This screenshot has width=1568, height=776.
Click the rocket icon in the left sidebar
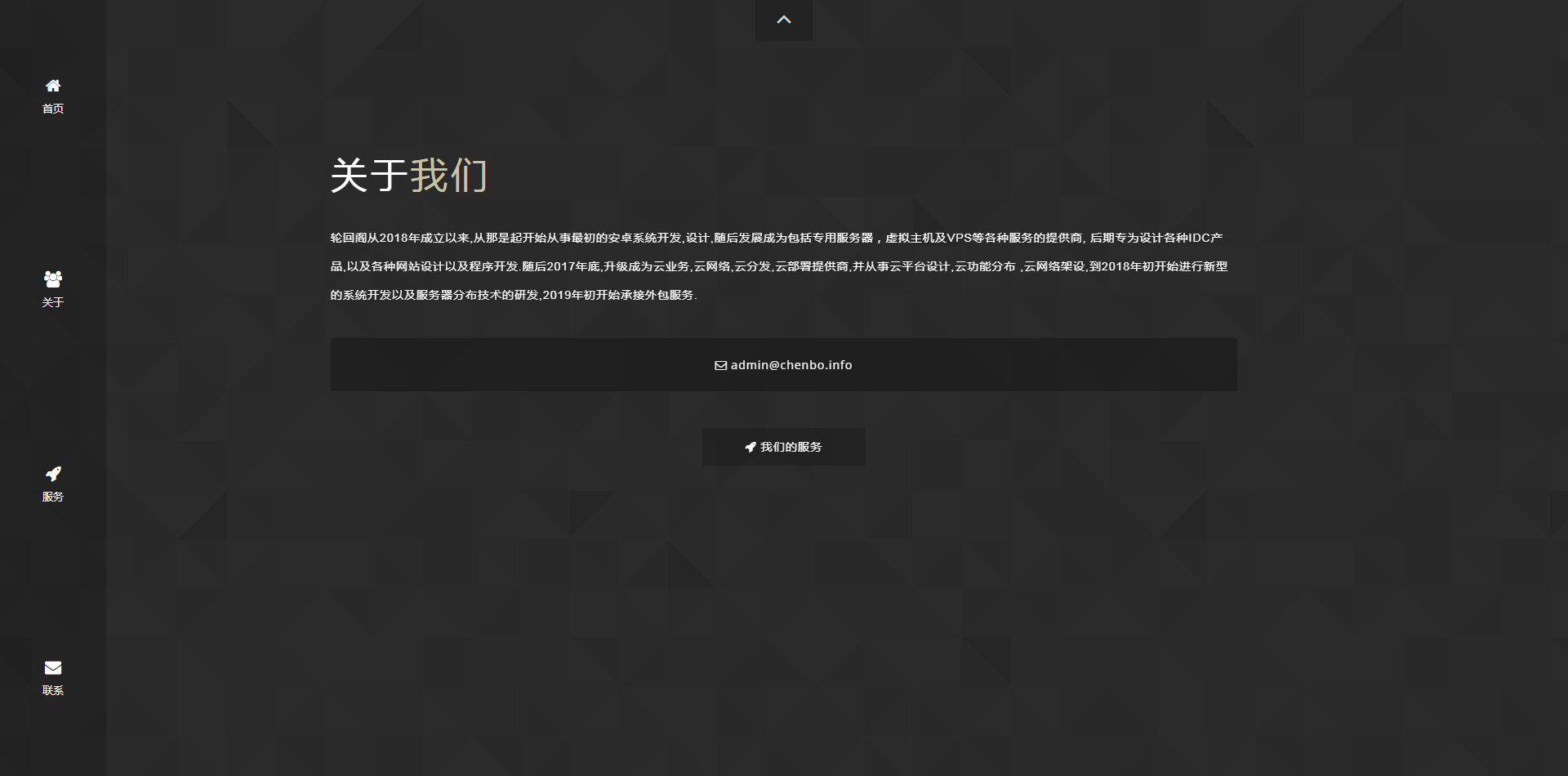tap(53, 474)
